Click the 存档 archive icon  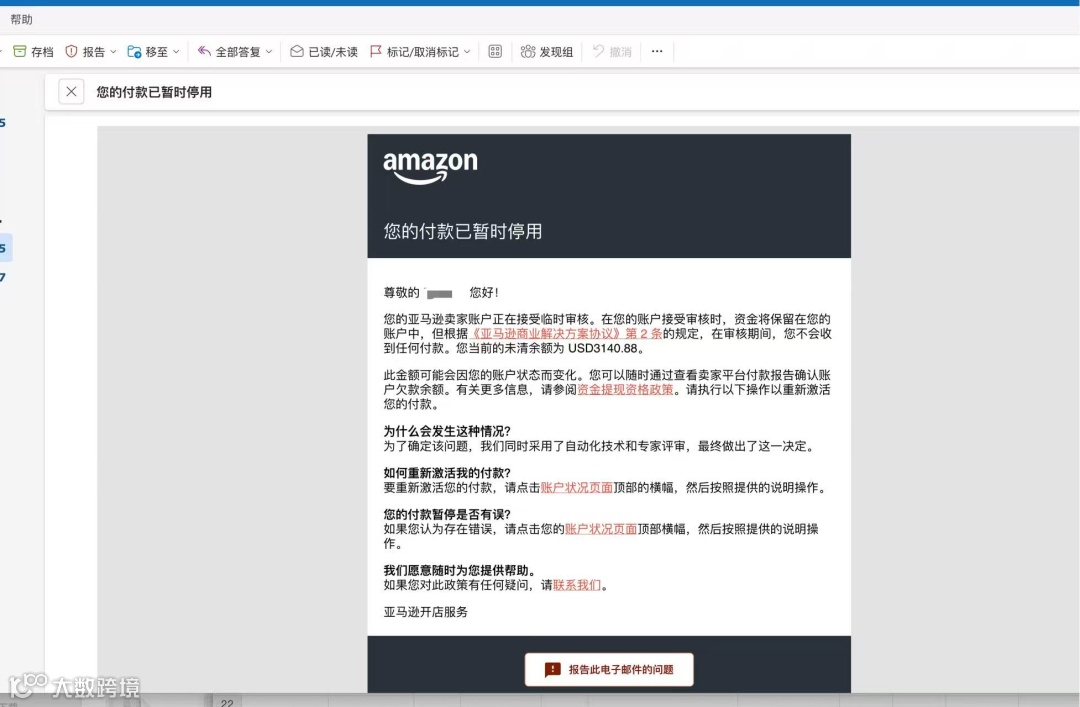coord(19,52)
